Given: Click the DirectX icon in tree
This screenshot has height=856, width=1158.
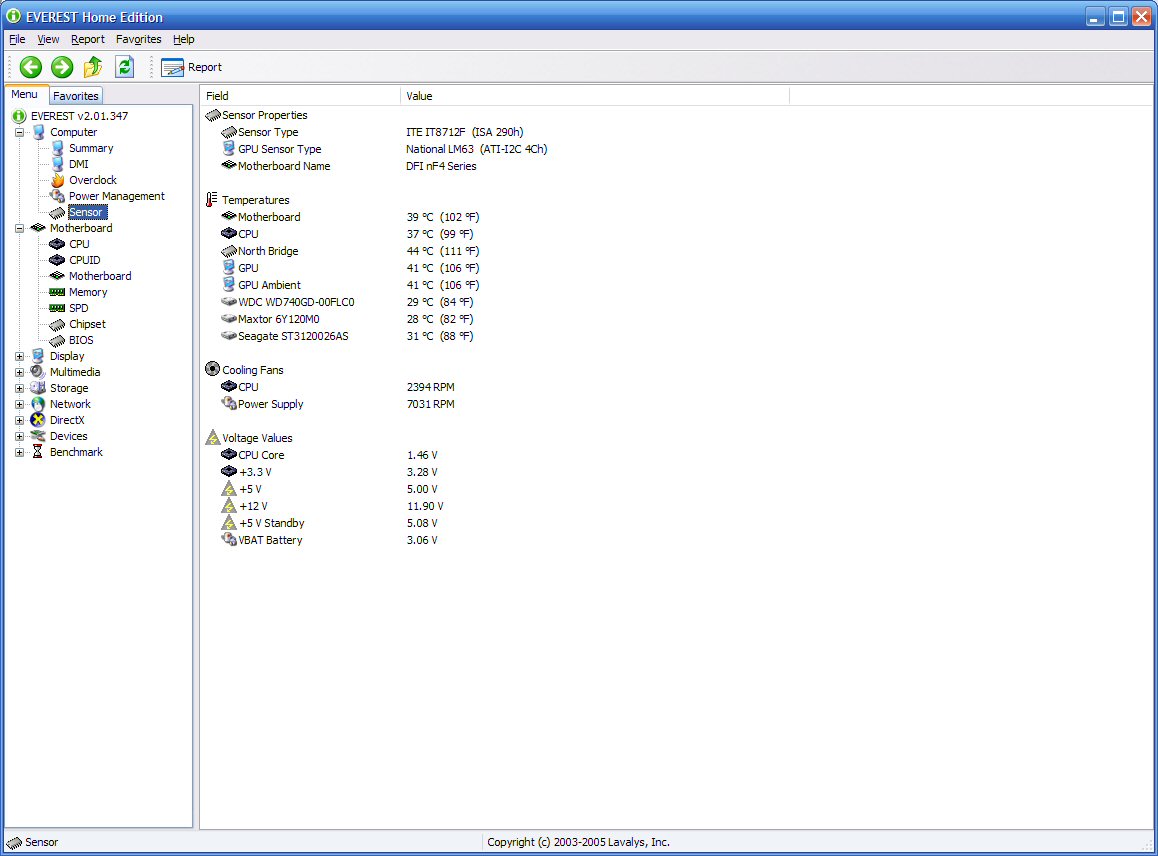Looking at the screenshot, I should 38,420.
